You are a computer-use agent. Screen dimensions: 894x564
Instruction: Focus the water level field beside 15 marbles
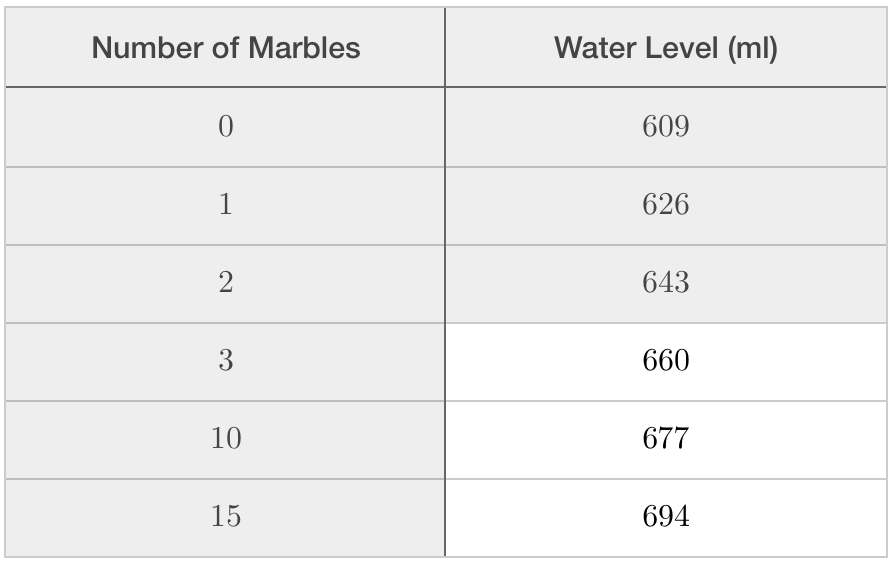666,517
